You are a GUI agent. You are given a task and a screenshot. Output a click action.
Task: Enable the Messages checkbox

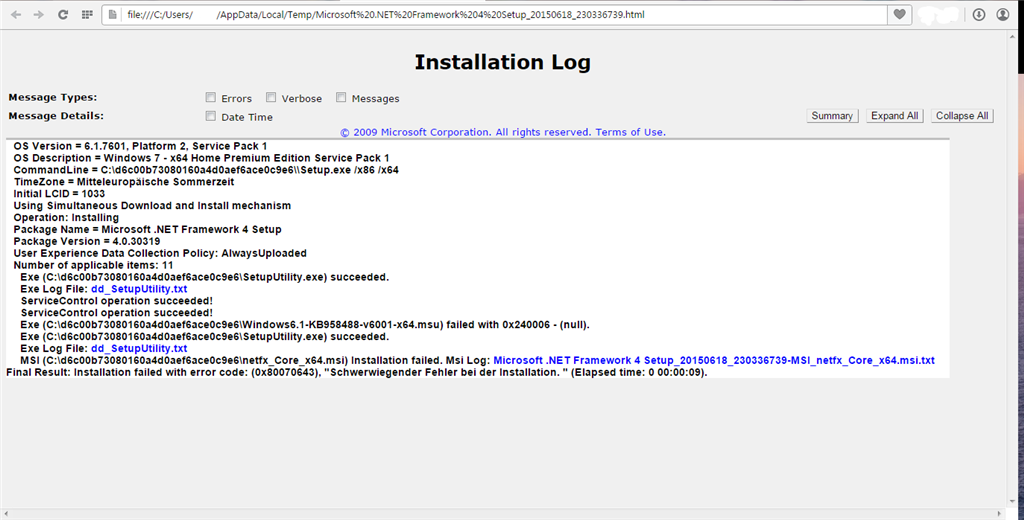point(341,97)
